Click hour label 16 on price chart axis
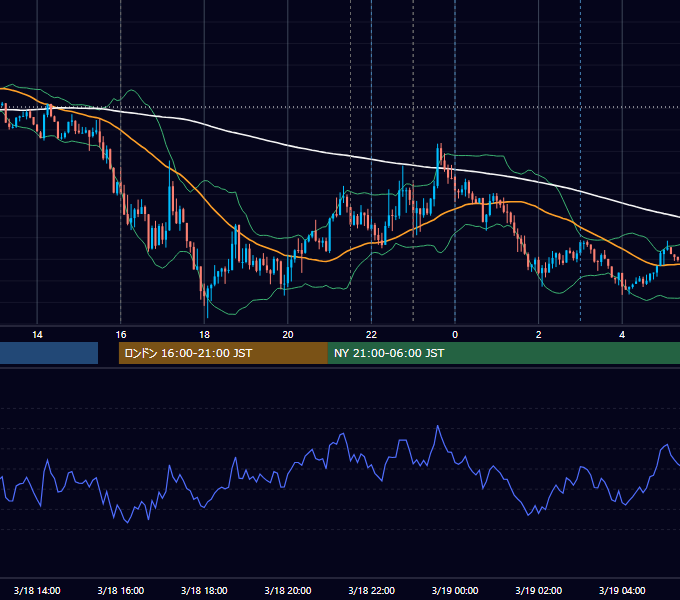Image resolution: width=680 pixels, height=600 pixels. tap(121, 335)
